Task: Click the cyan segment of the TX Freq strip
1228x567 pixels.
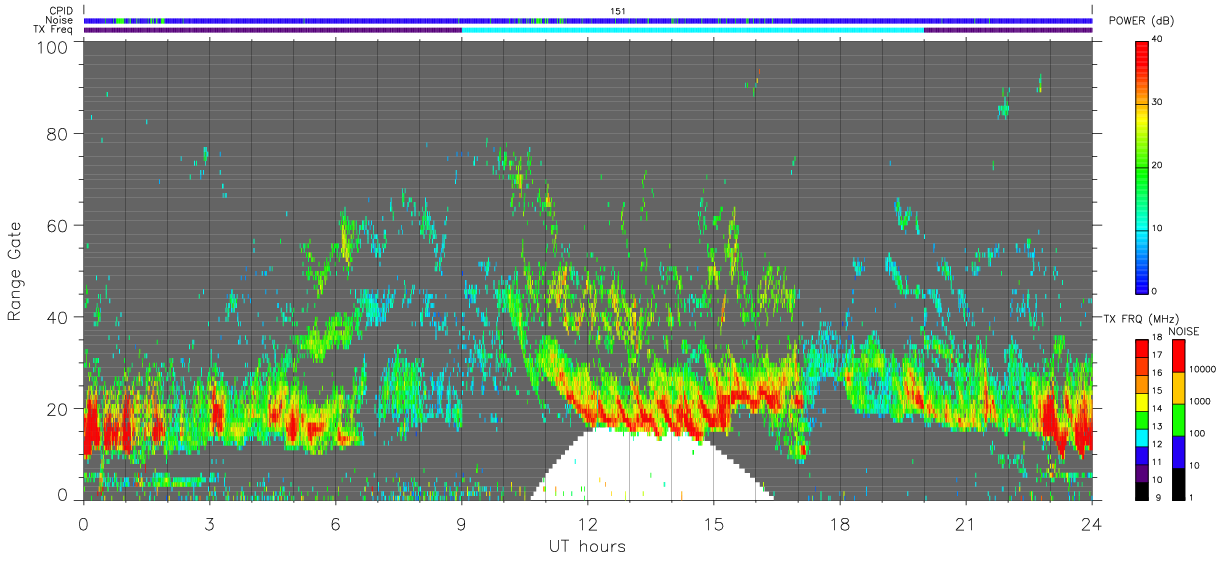Action: click(x=693, y=30)
